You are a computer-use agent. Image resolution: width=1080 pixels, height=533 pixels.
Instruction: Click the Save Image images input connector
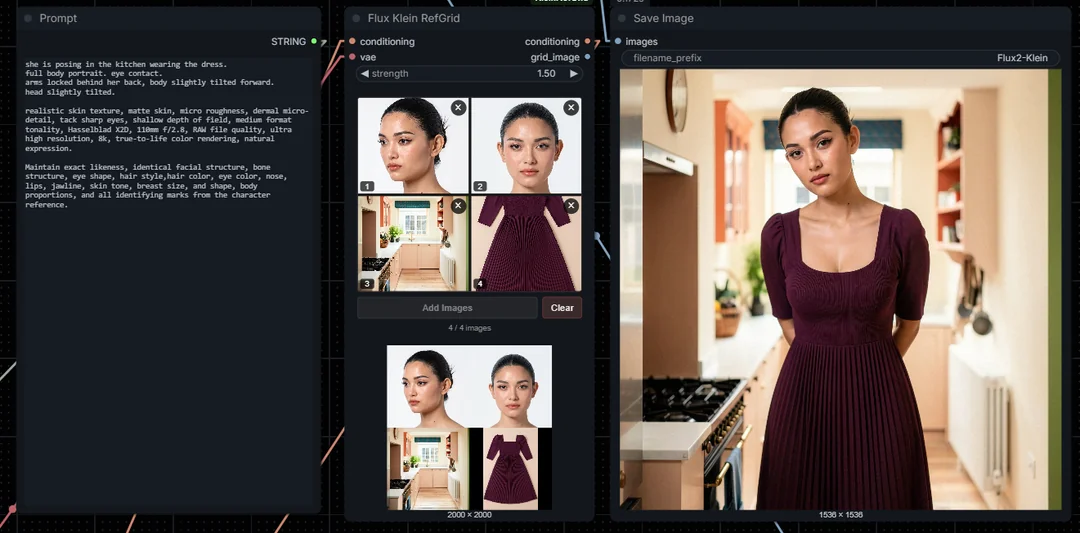618,41
